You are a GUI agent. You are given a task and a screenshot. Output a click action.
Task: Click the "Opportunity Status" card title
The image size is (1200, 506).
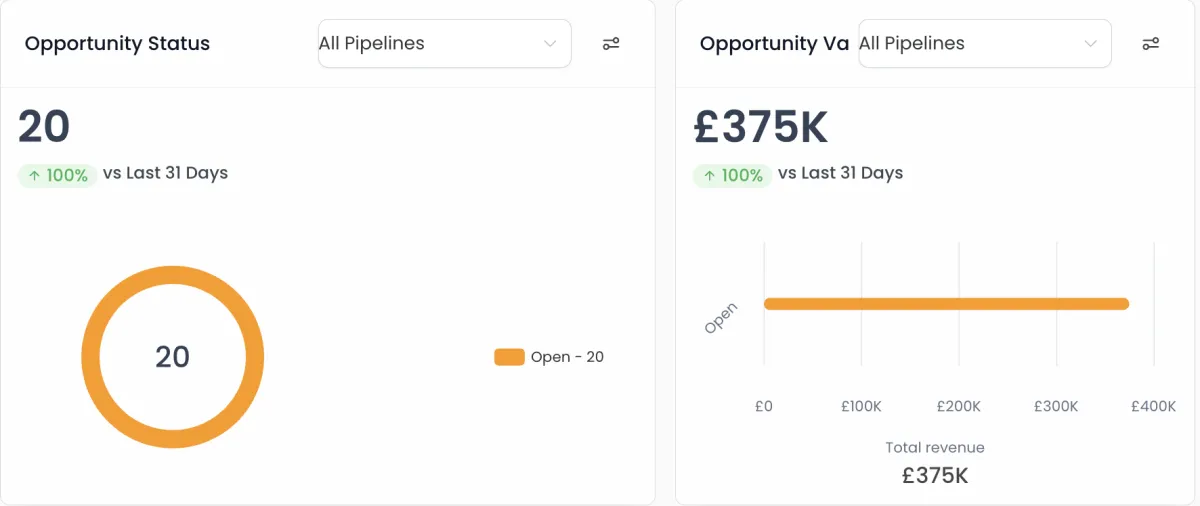117,44
